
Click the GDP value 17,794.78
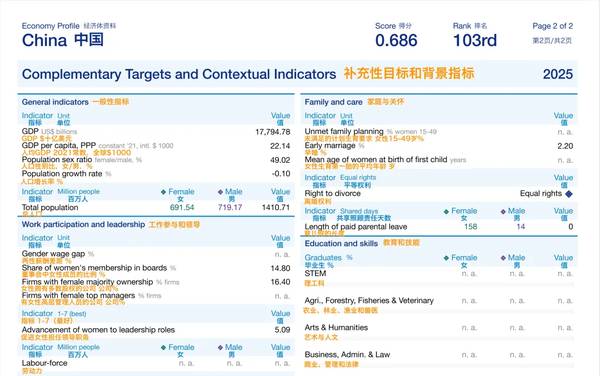point(273,132)
